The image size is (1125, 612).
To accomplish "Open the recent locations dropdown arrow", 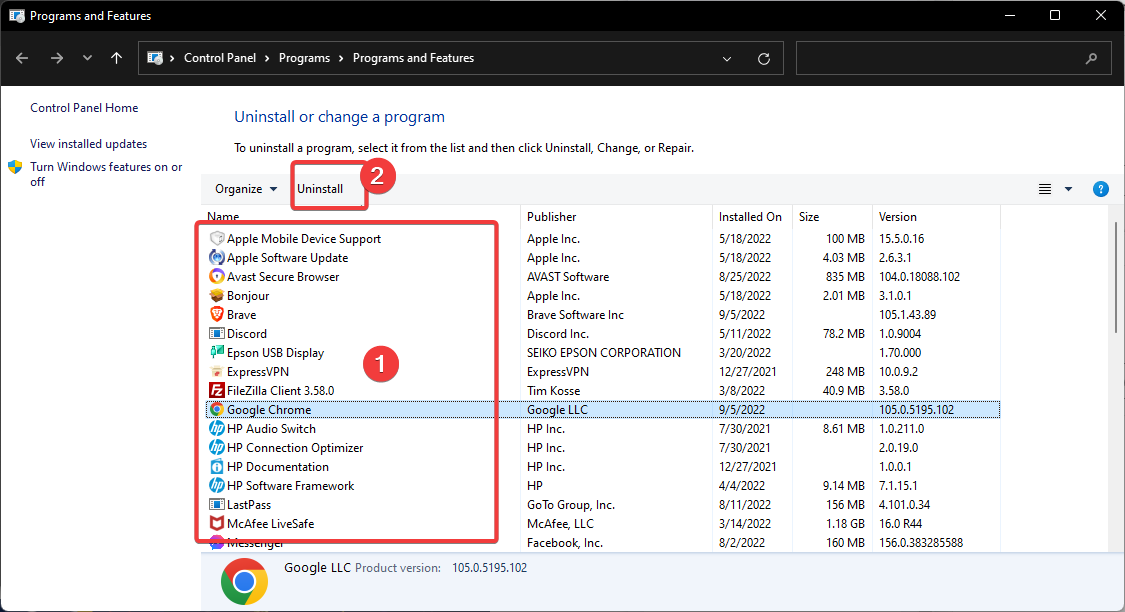I will (87, 58).
